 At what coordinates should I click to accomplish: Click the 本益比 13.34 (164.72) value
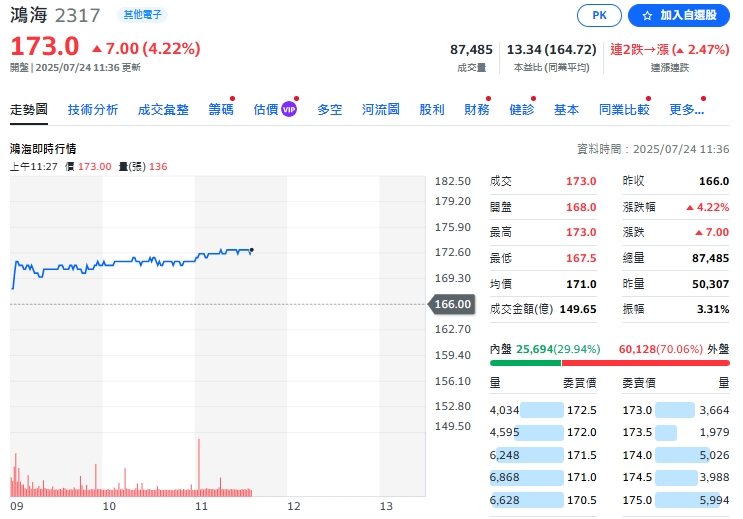coord(552,49)
